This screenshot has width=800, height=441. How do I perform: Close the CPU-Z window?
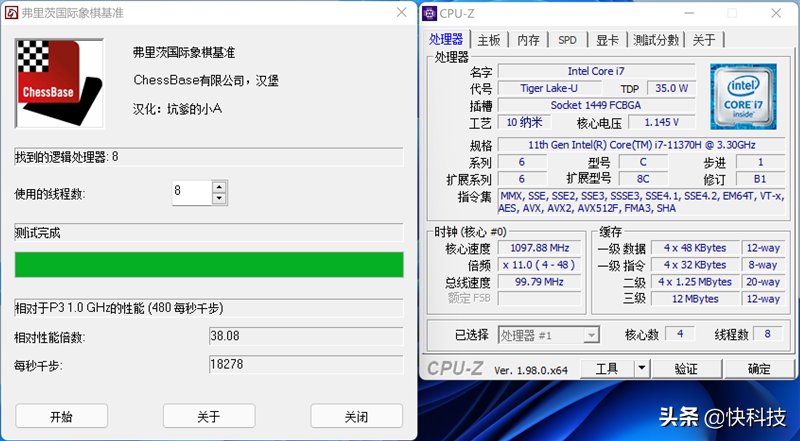pyautogui.click(x=776, y=13)
